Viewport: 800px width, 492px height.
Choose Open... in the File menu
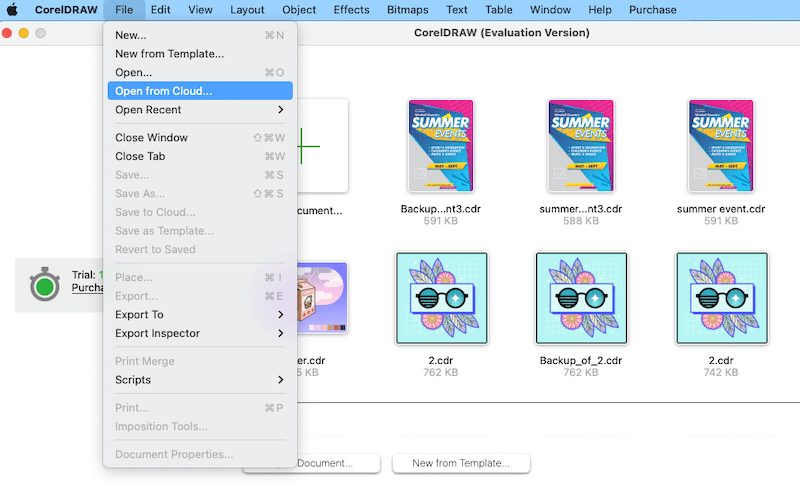(x=200, y=72)
